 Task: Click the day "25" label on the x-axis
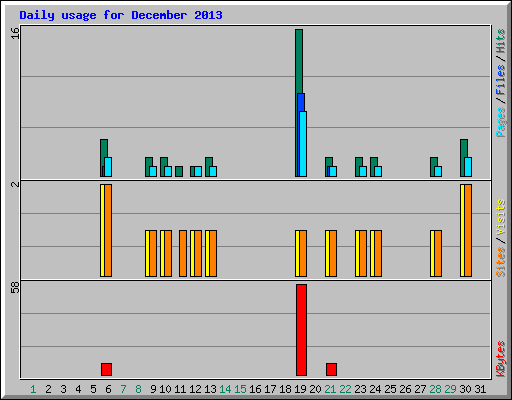coord(390,389)
